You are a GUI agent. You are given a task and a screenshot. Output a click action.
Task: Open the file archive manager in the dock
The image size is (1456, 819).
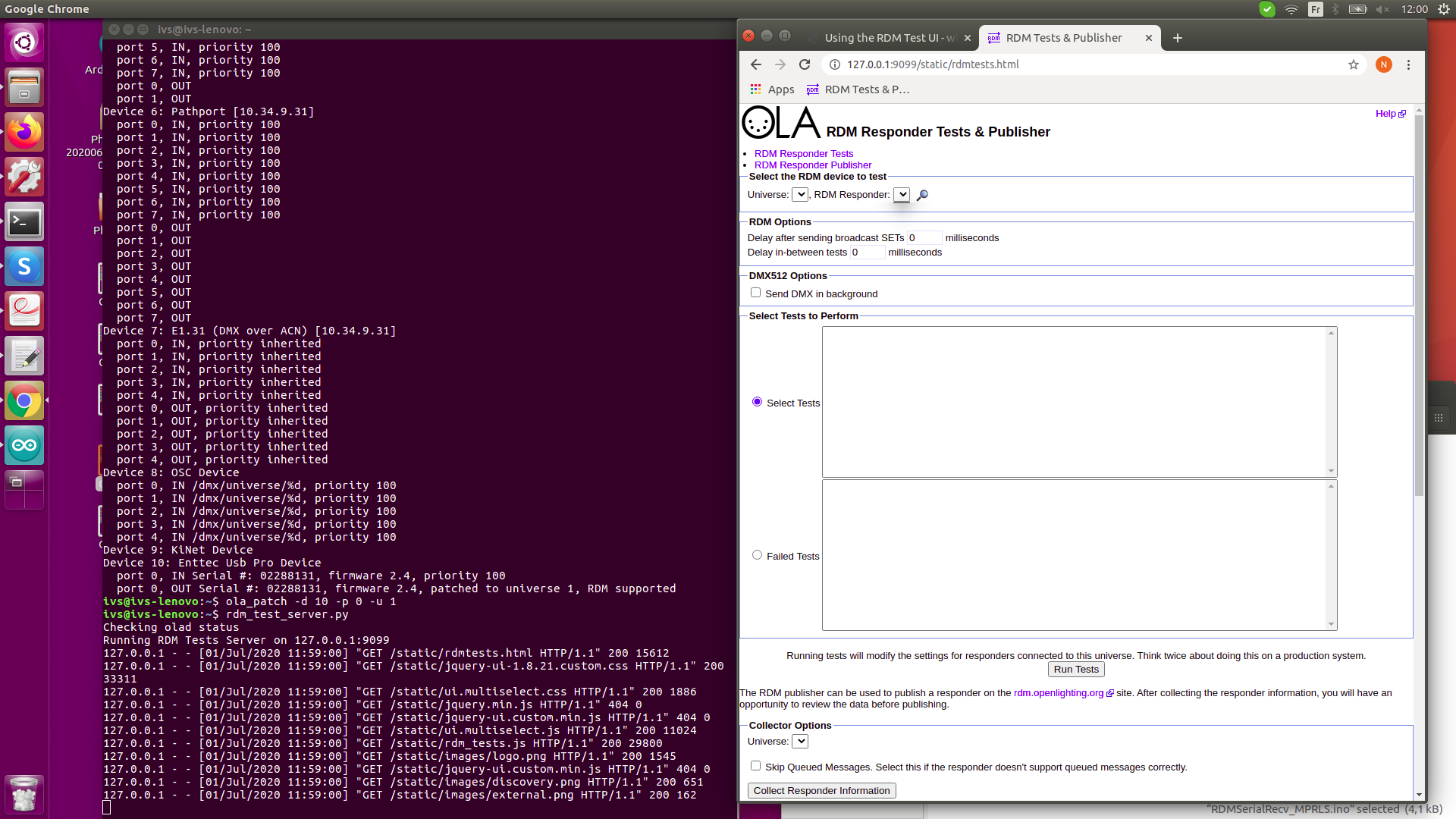pos(24,86)
